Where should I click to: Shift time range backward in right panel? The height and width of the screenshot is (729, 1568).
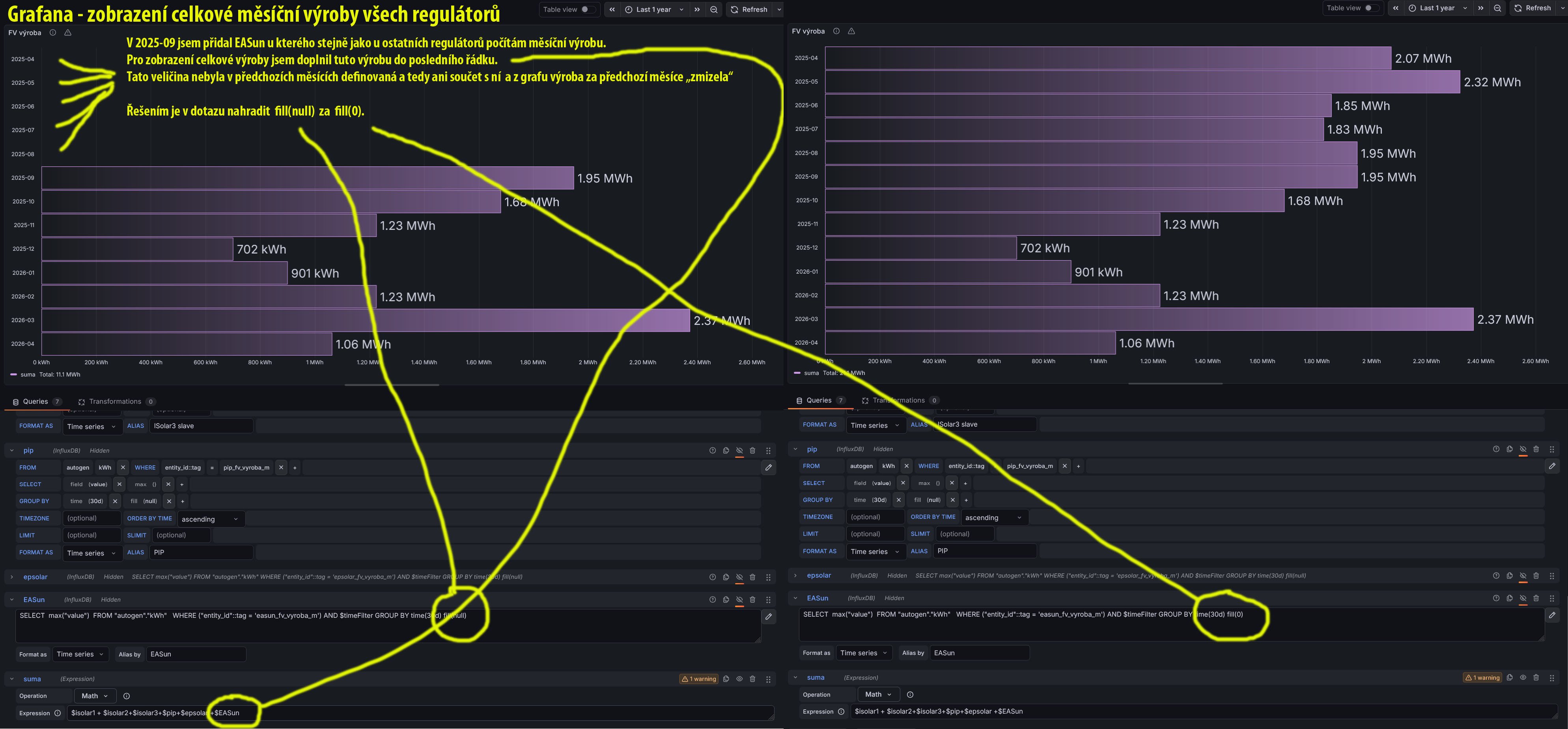(x=1396, y=8)
